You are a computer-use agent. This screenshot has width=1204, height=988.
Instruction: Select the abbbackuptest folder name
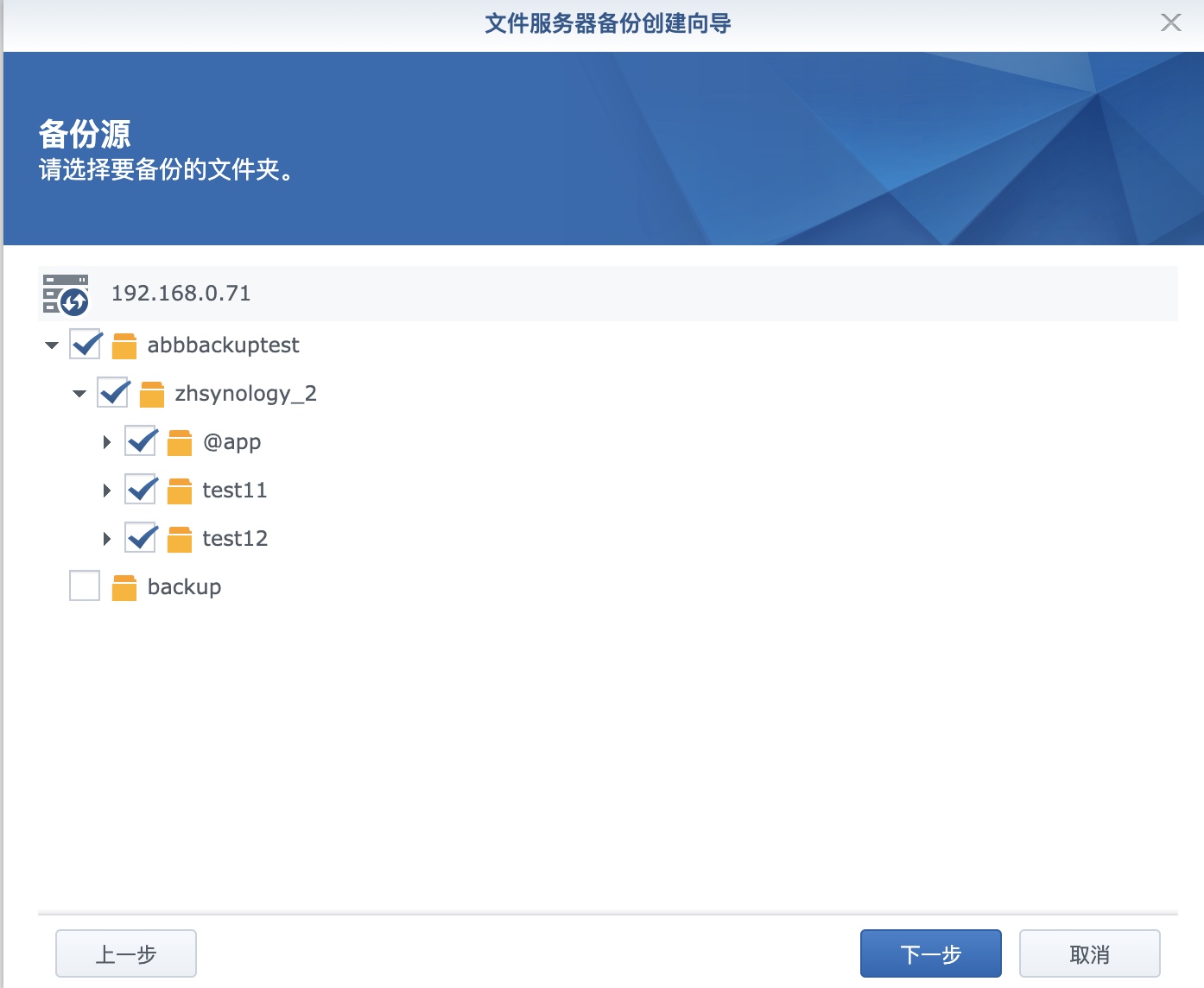click(223, 345)
